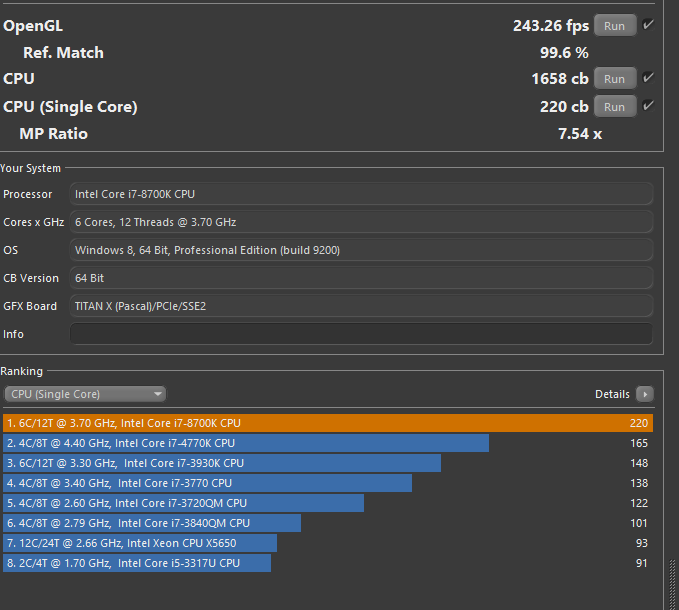Run the OpenGL benchmark
Image resolution: width=679 pixels, height=610 pixels.
click(x=615, y=26)
